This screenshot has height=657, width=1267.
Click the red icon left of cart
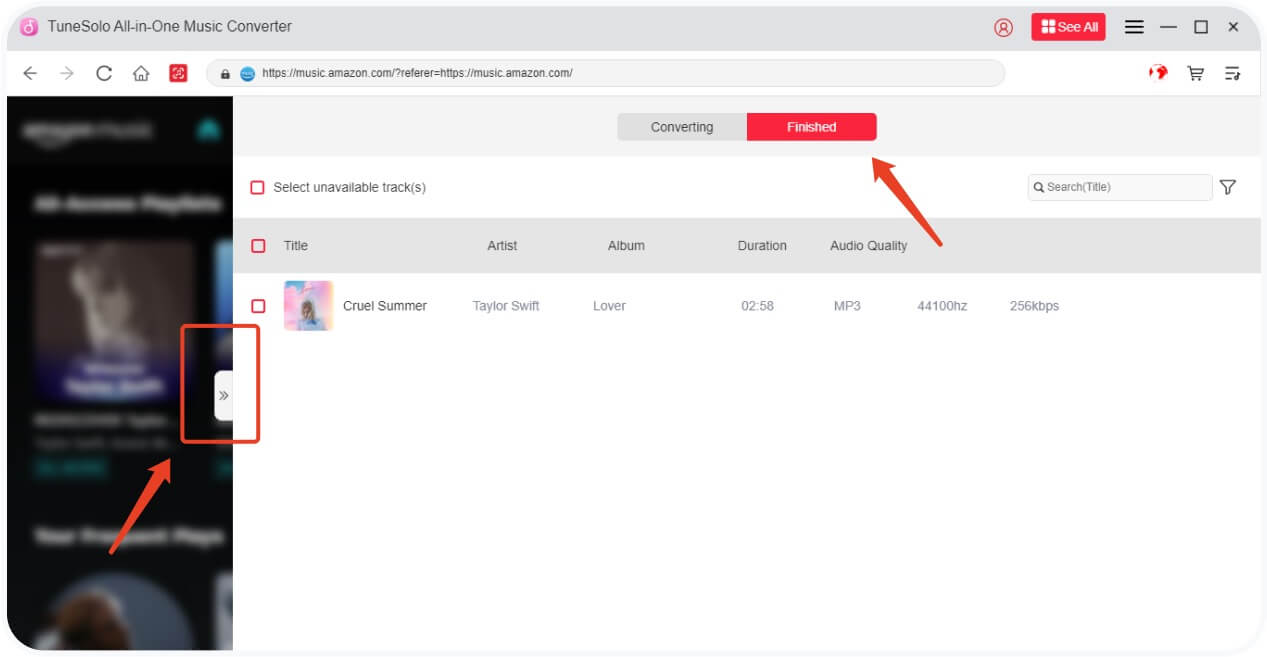[x=1158, y=73]
